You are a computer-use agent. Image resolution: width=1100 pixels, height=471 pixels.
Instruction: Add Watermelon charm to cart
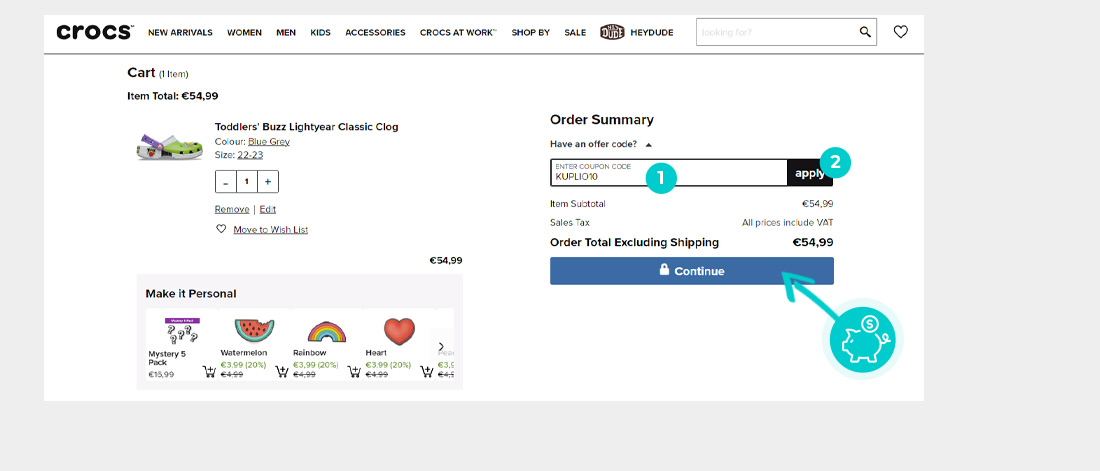[x=281, y=371]
